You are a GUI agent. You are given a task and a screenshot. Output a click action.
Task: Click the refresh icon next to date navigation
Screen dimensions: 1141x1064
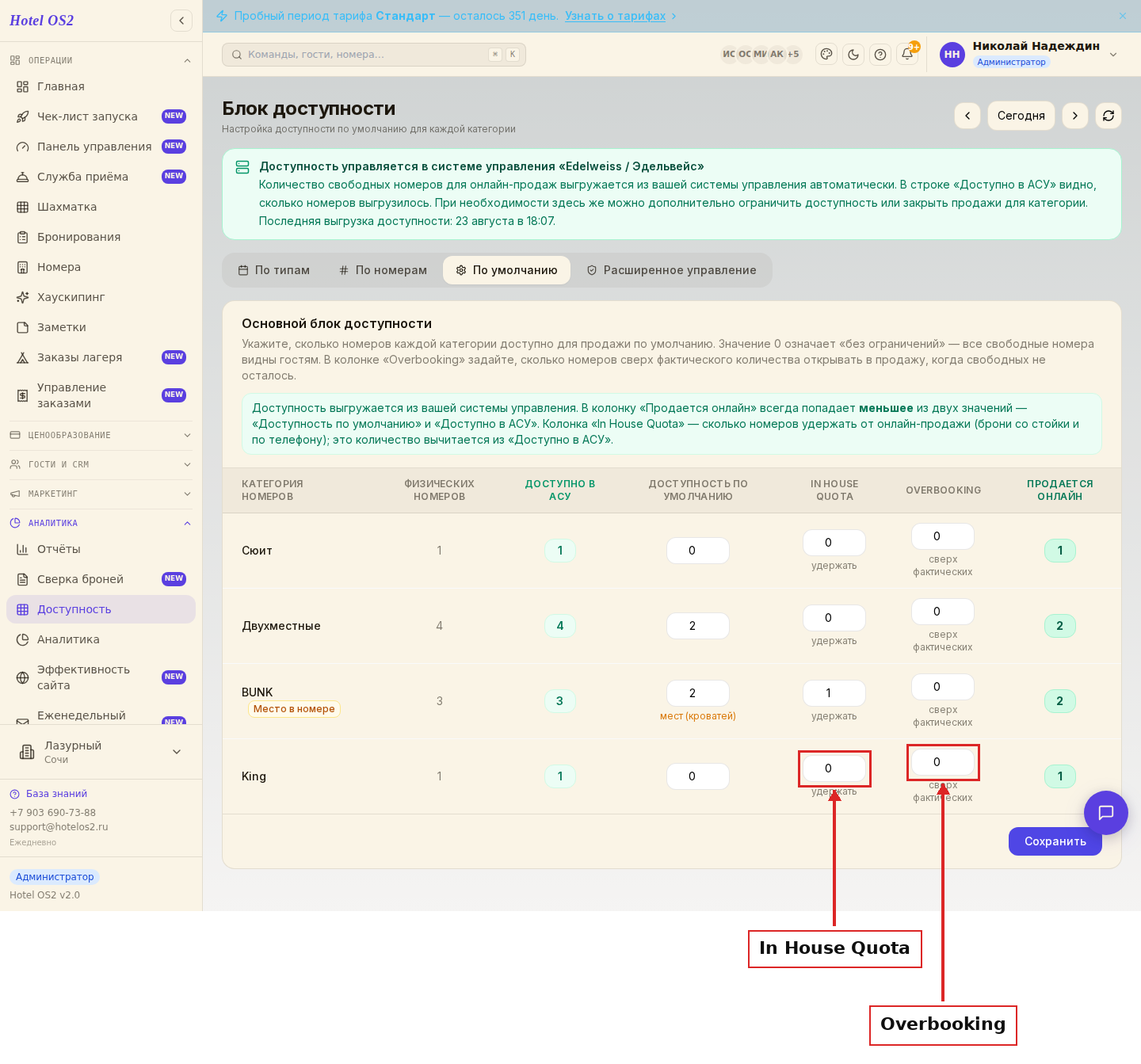[x=1109, y=116]
